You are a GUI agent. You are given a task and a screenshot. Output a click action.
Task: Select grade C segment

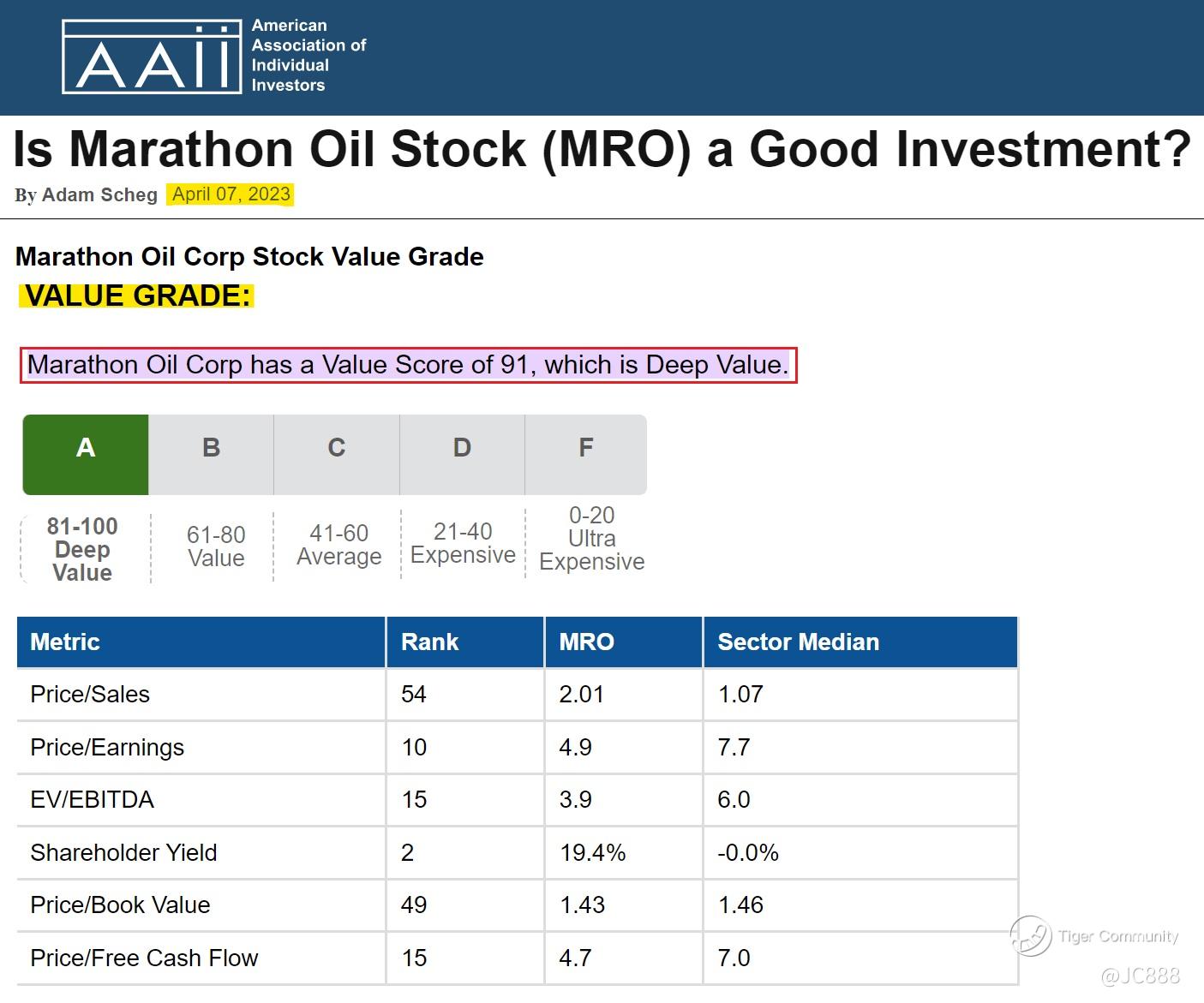point(337,455)
